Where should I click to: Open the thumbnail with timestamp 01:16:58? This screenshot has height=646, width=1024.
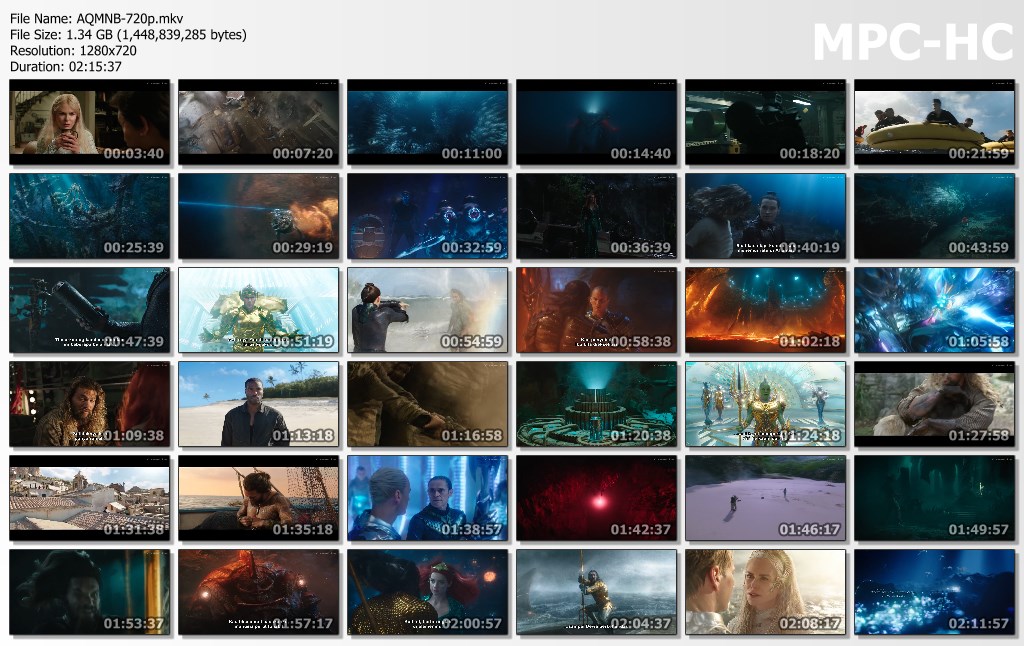428,404
